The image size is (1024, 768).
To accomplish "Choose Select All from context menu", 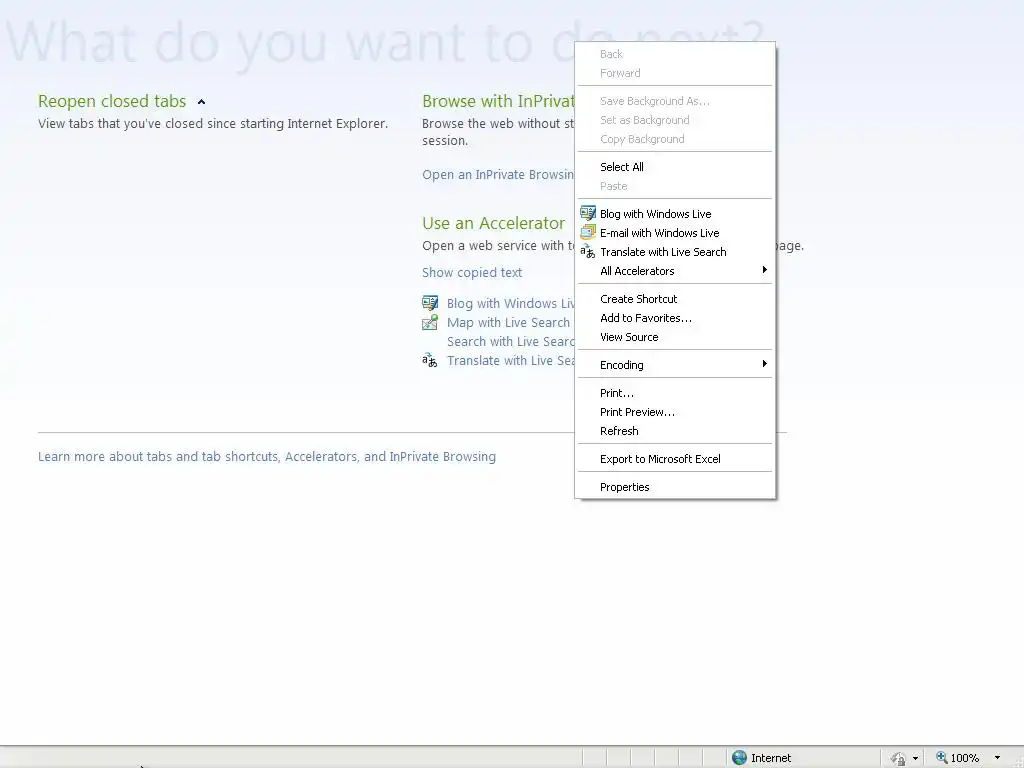I will [675, 167].
